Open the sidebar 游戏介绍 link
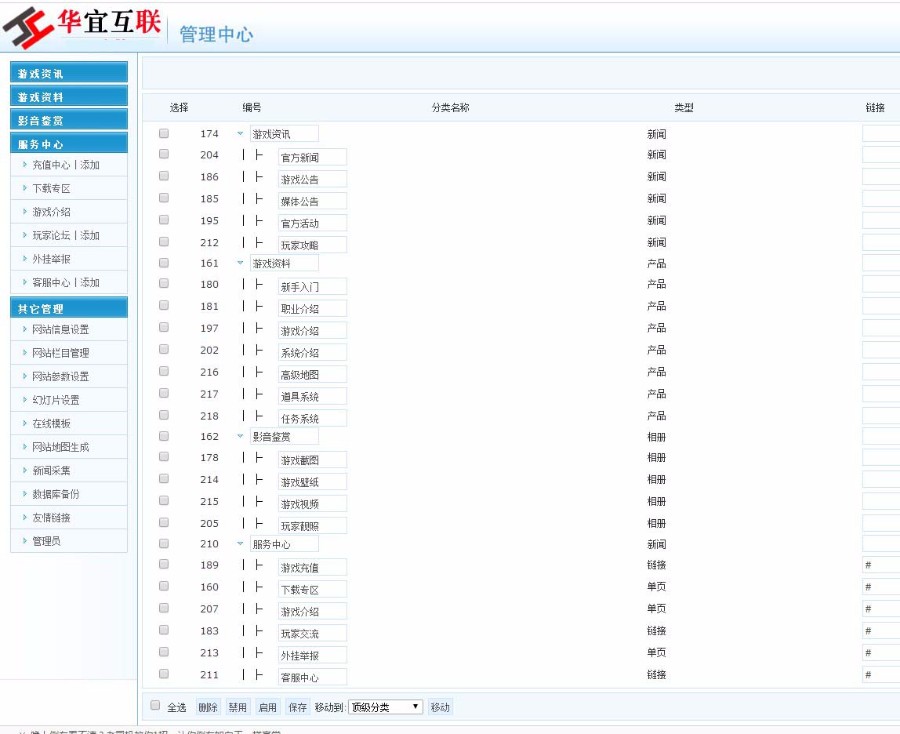The width and height of the screenshot is (900, 734). 51,212
